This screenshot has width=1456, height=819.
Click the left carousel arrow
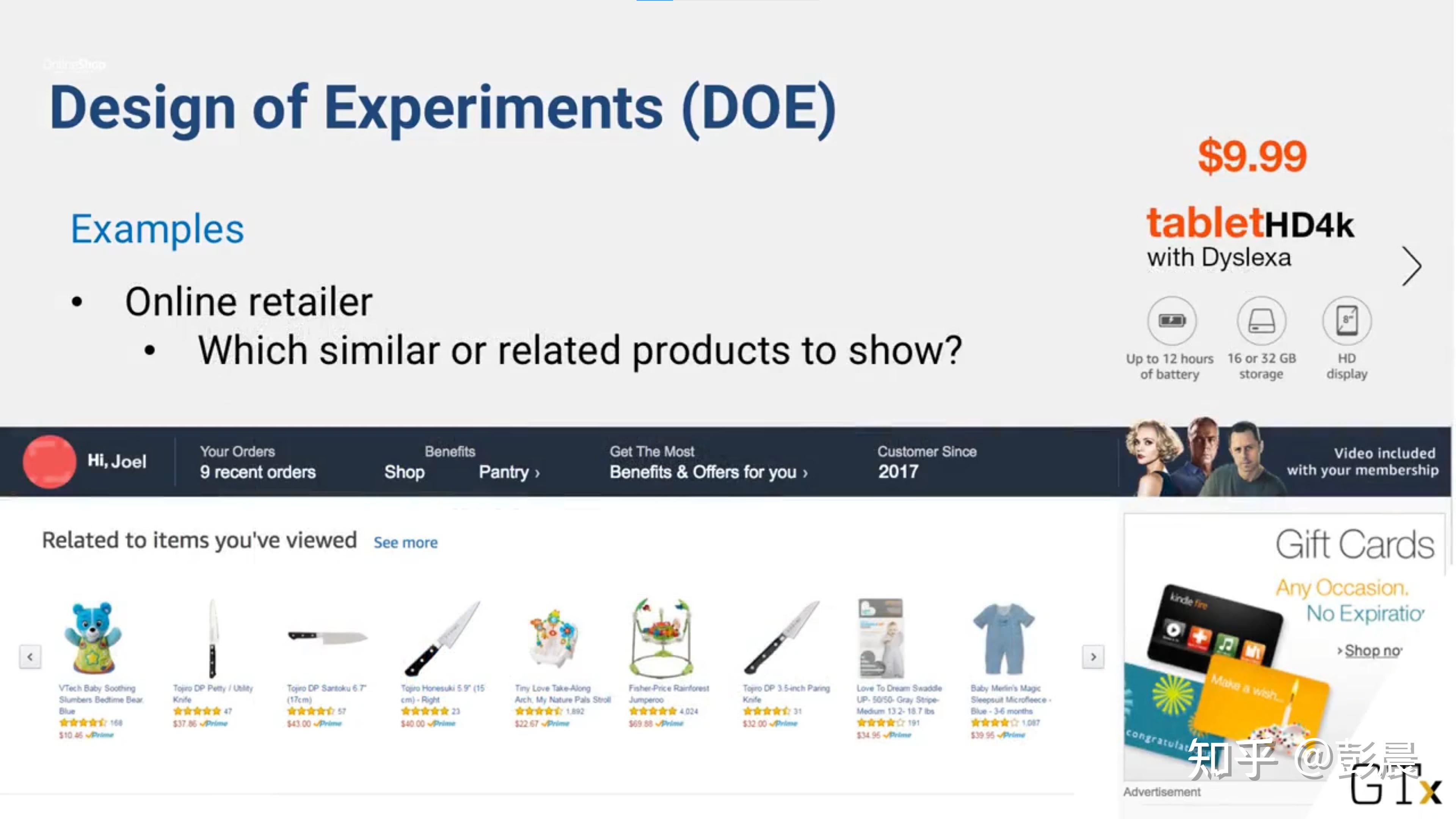[x=30, y=657]
